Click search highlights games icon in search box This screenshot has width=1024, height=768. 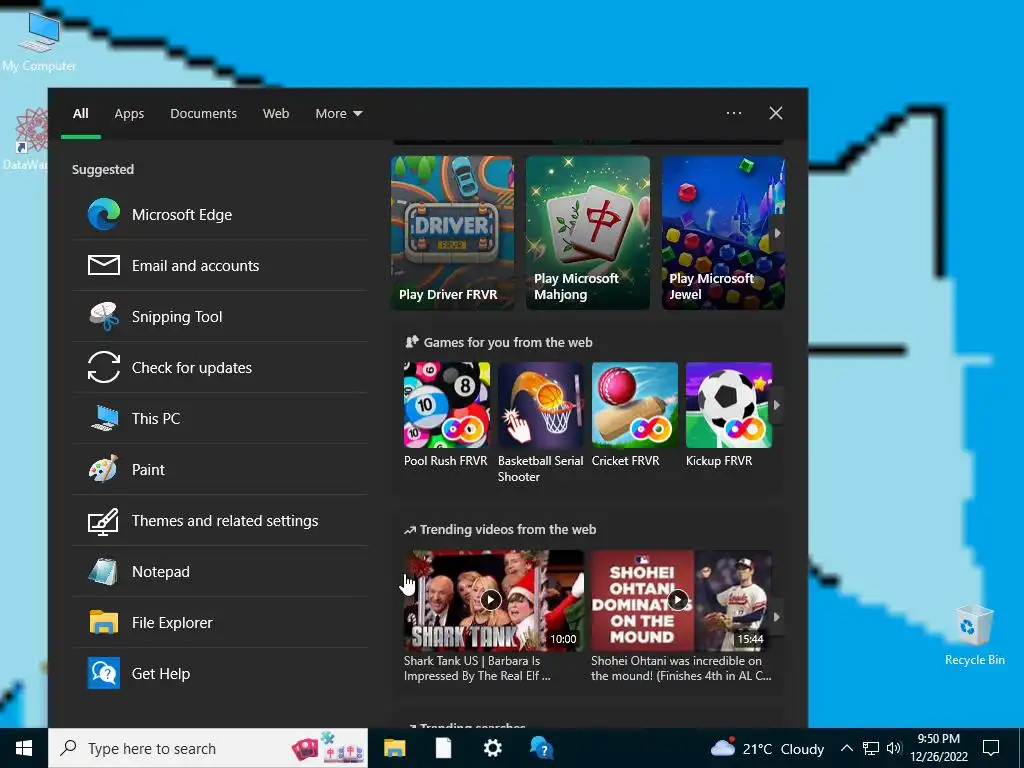pos(328,748)
